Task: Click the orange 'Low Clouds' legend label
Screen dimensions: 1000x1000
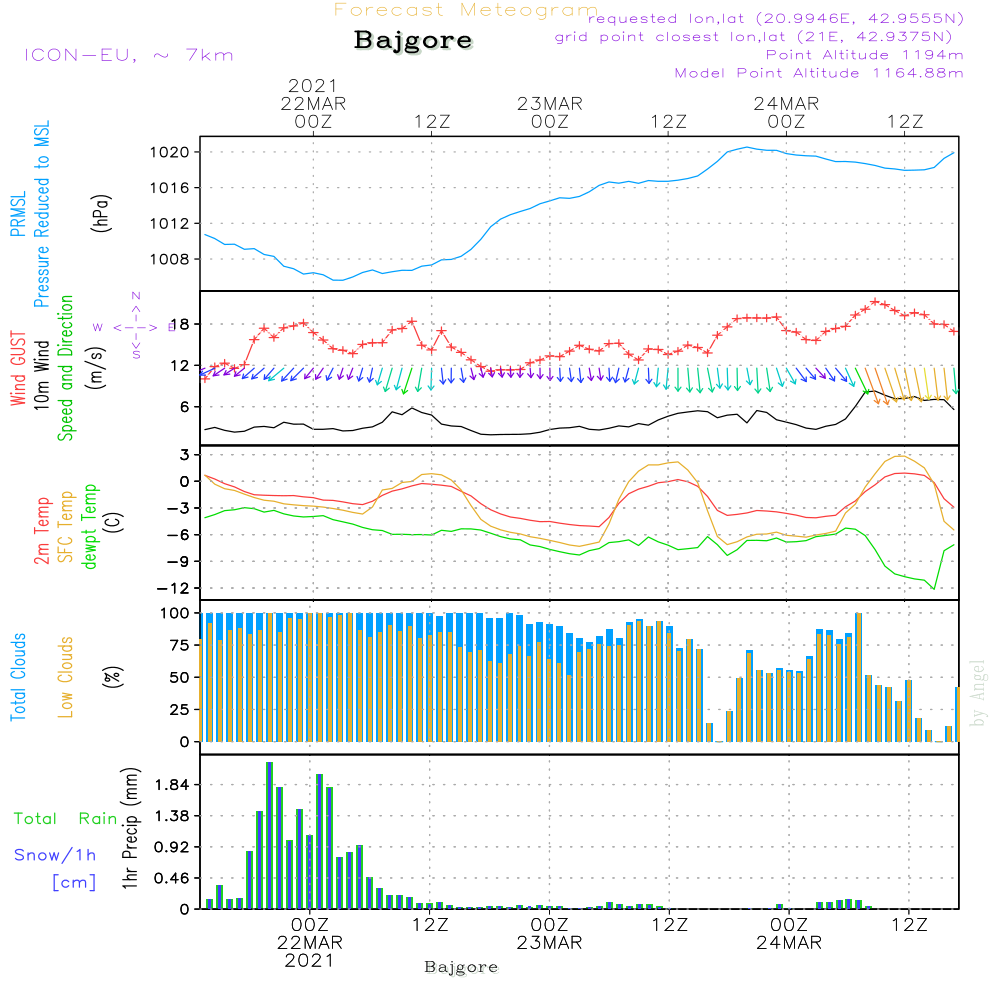Action: pos(65,677)
